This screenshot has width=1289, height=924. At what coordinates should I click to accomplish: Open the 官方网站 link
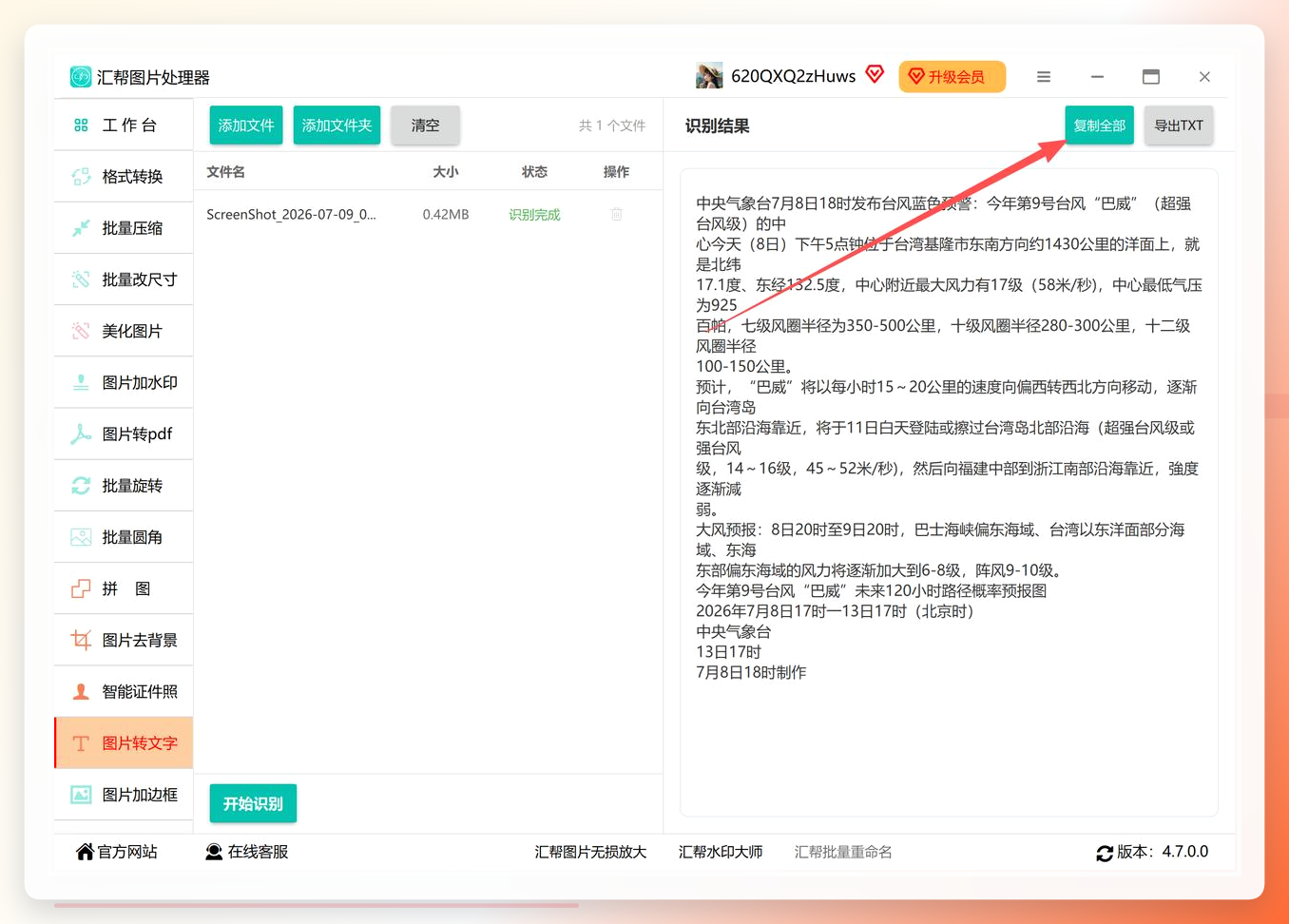pos(127,852)
